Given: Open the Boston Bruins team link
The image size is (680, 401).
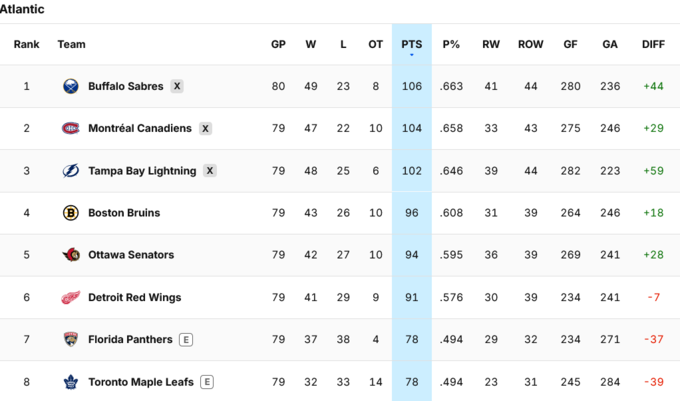Looking at the screenshot, I should click(124, 213).
